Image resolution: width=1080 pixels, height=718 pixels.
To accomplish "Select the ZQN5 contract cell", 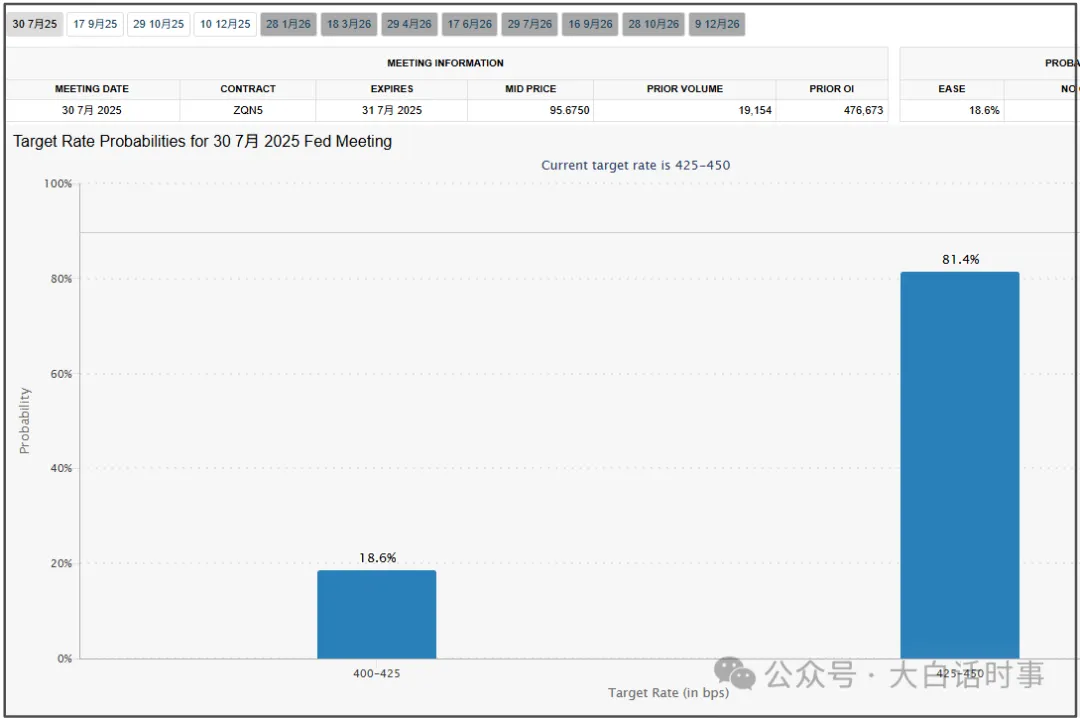I will [x=248, y=110].
